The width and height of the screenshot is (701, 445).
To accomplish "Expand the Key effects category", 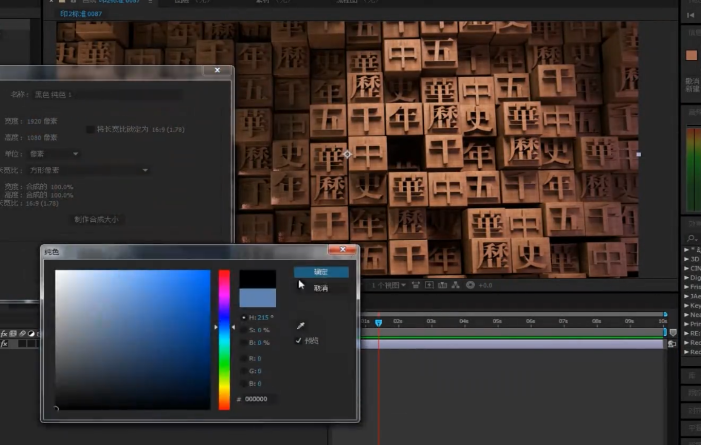I will tap(687, 305).
